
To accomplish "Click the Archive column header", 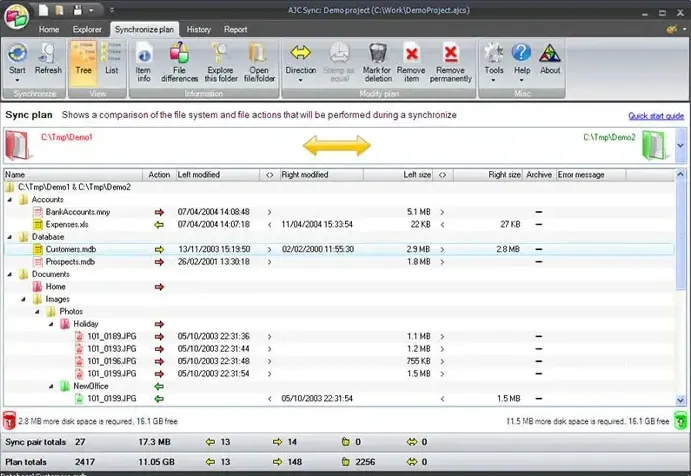I will point(539,175).
